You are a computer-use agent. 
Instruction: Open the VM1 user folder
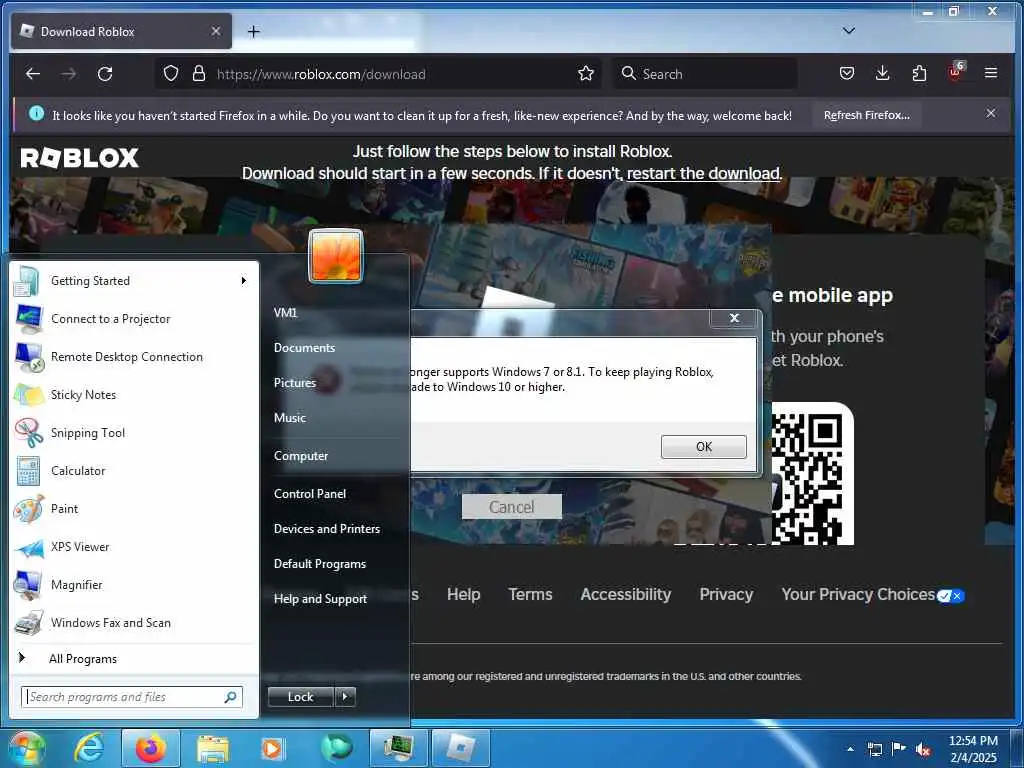coord(285,313)
